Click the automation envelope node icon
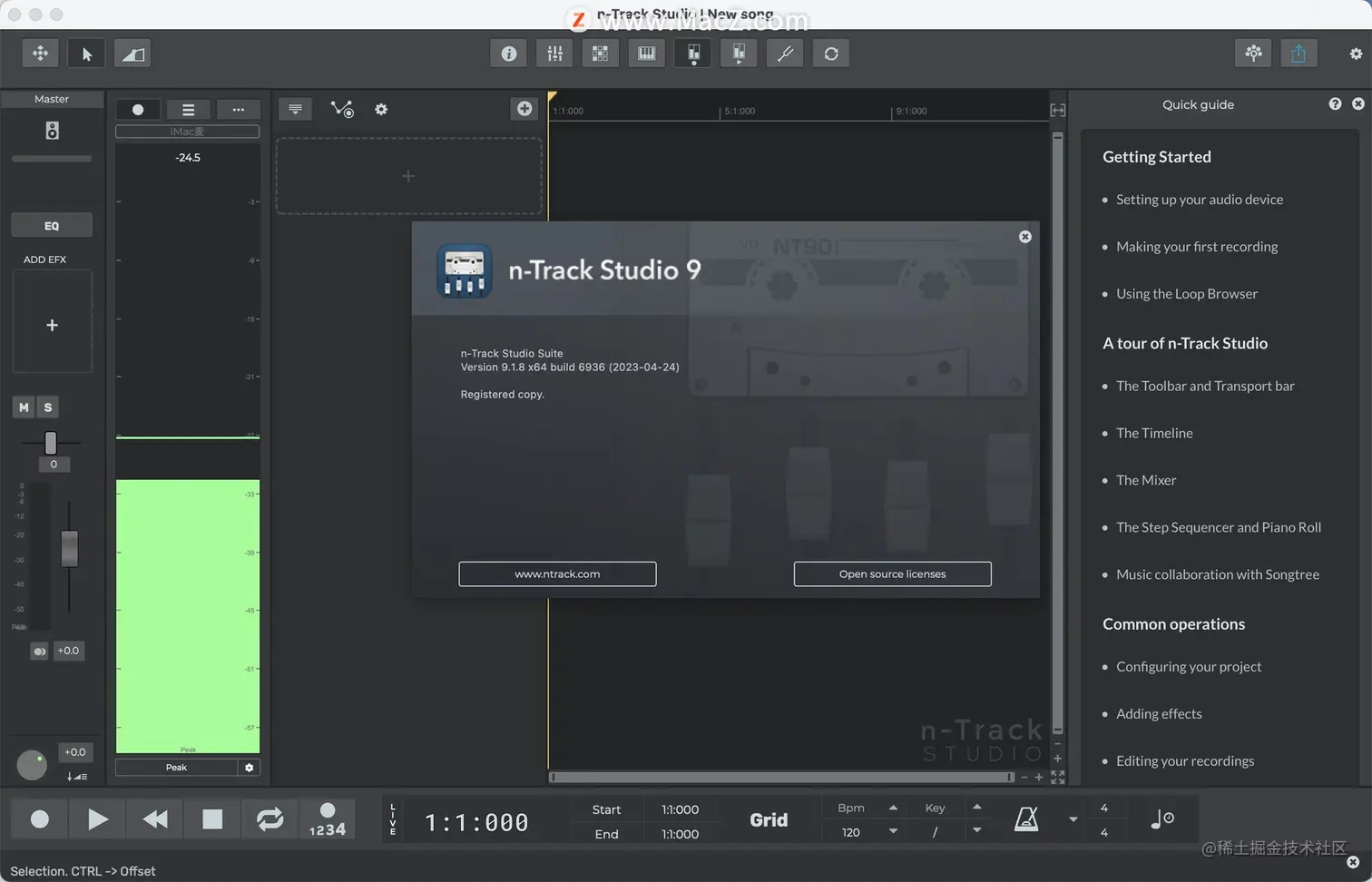Viewport: 1372px width, 882px height. pyautogui.click(x=342, y=109)
